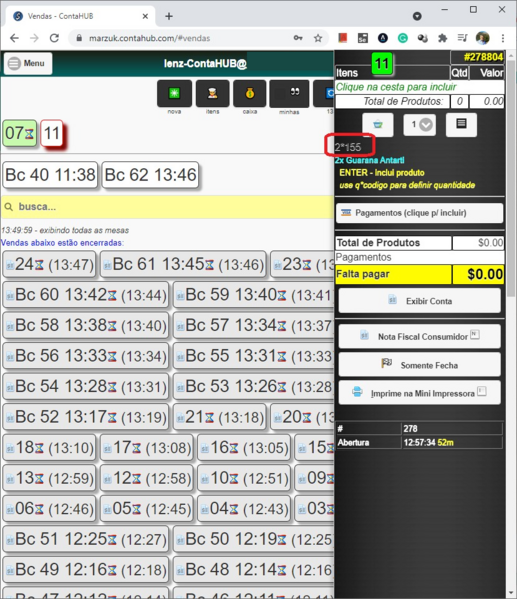Open closed sale Bc 51 12:25
The height and width of the screenshot is (599, 517).
click(x=86, y=539)
